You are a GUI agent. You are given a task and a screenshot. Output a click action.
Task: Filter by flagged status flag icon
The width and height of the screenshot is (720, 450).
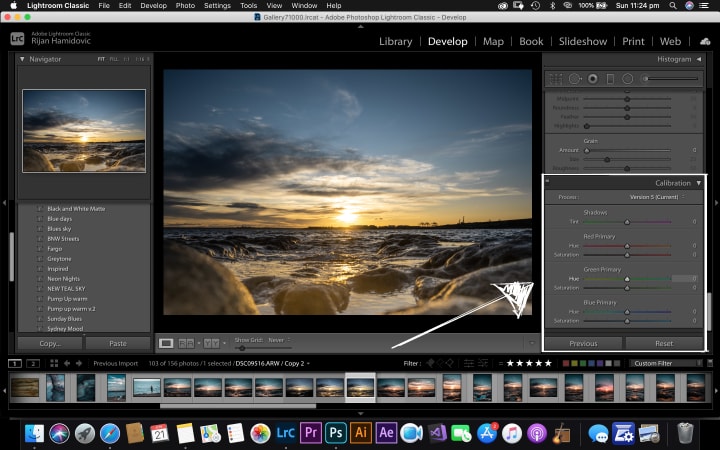430,363
